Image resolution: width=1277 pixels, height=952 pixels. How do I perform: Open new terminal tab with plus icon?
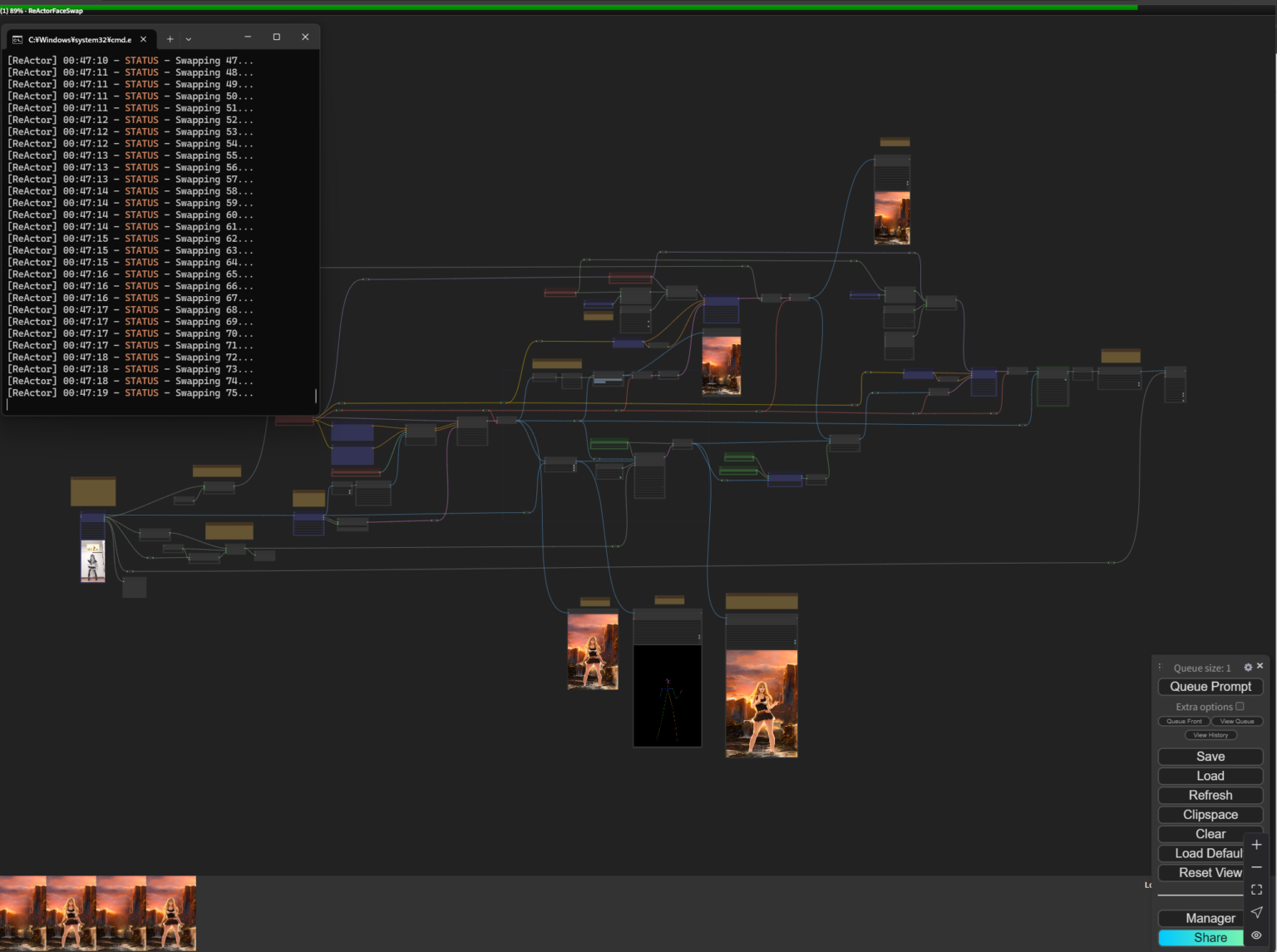[170, 39]
